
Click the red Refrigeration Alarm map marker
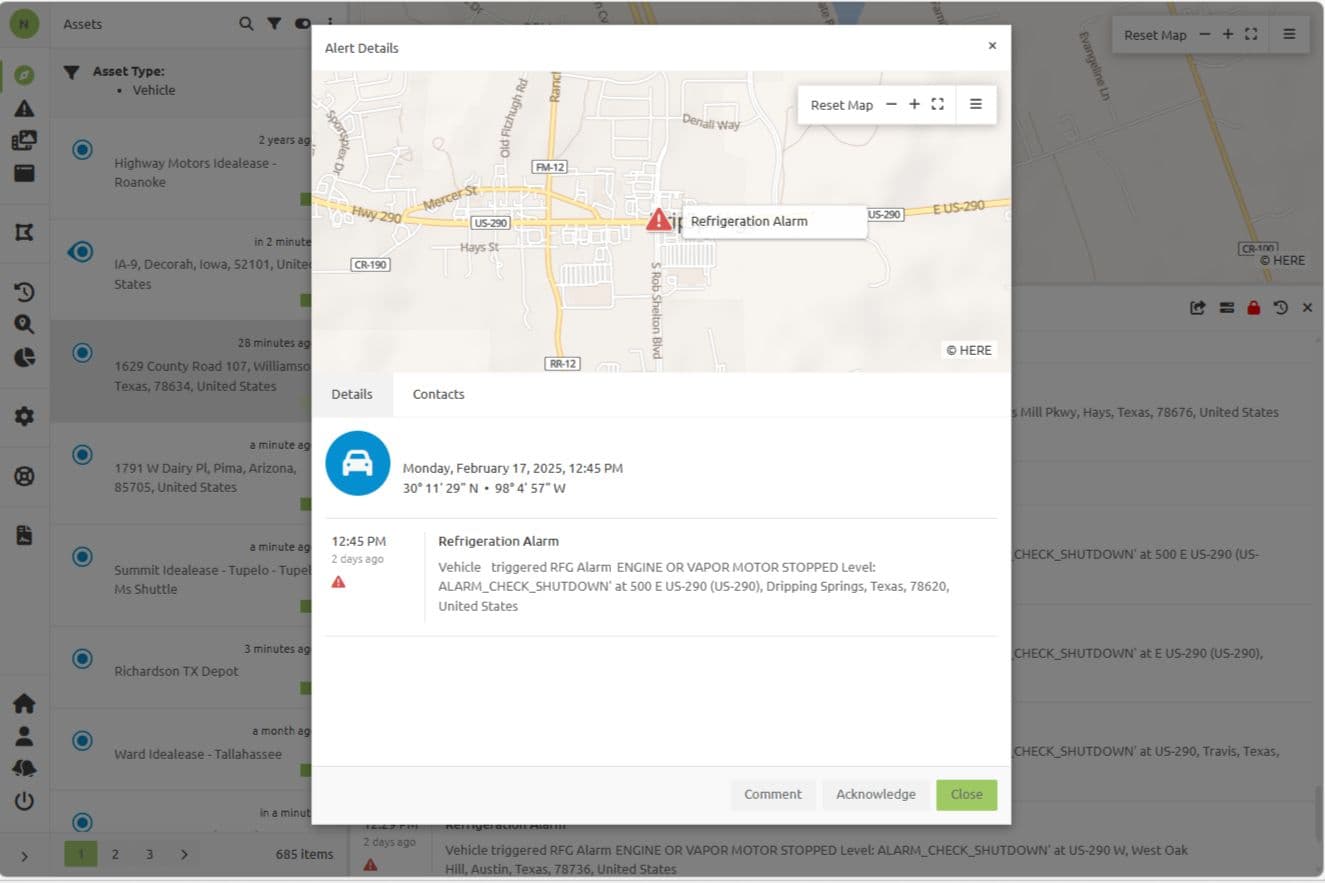click(x=658, y=220)
